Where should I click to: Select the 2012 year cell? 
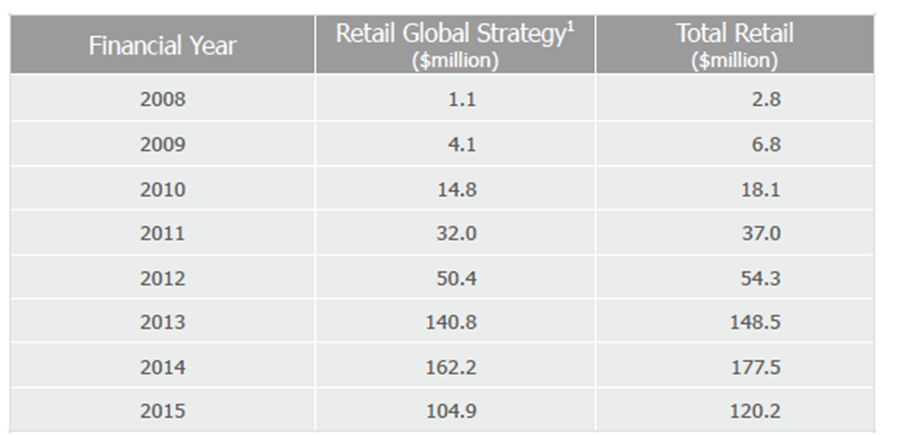[162, 278]
